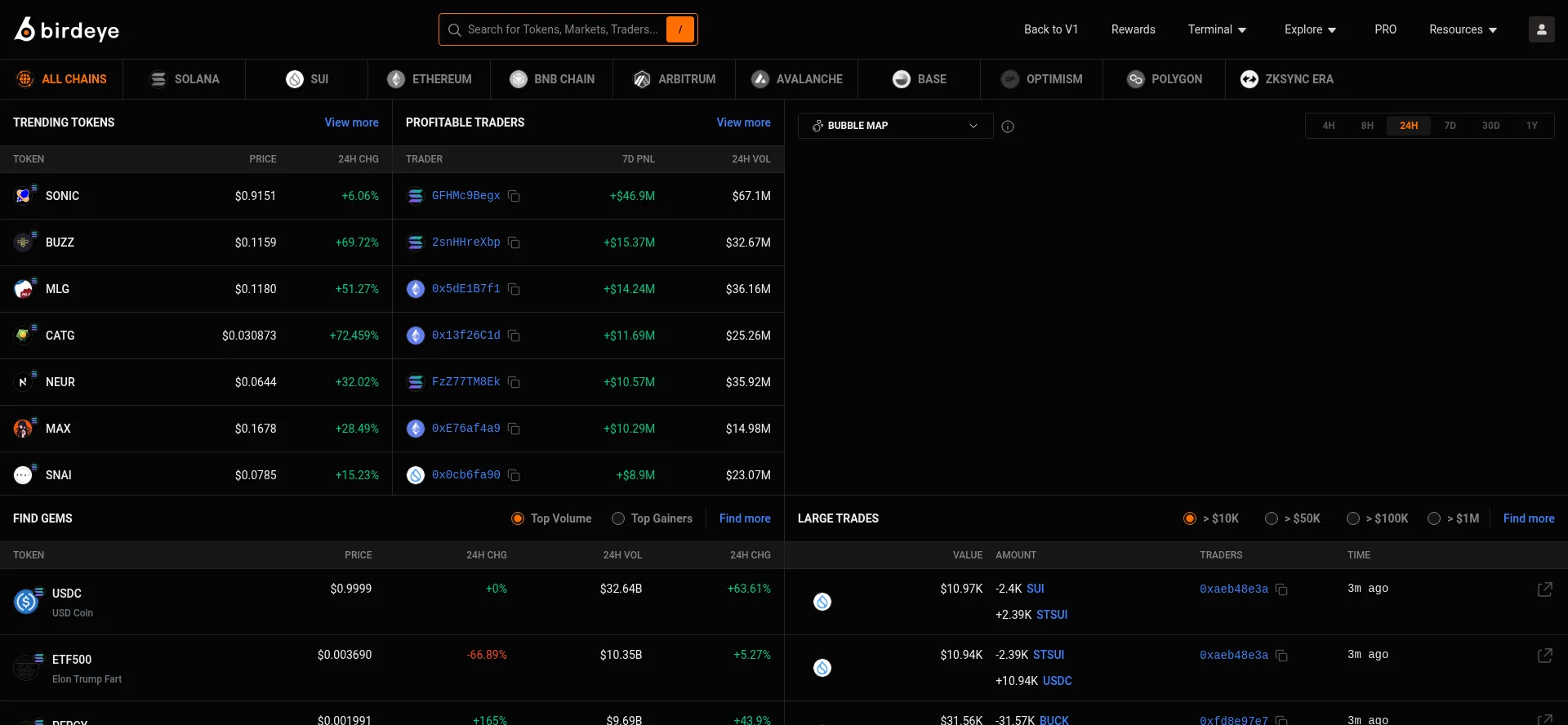
Task: Copy trader address 0xE76af4a9
Action: tap(514, 429)
